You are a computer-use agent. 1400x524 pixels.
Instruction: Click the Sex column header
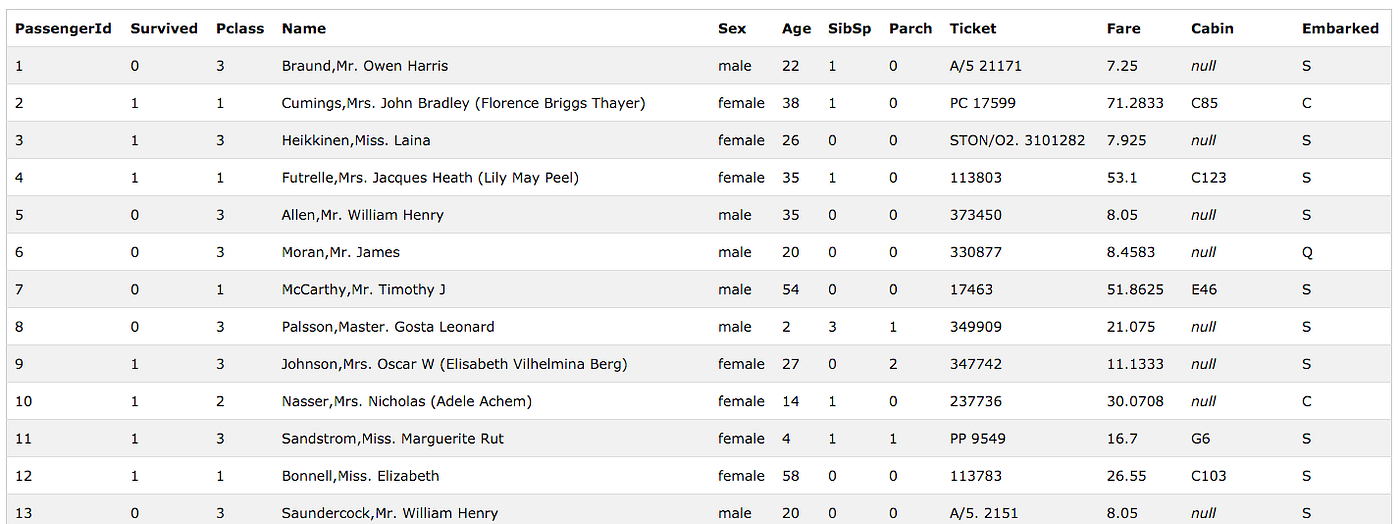[x=732, y=29]
